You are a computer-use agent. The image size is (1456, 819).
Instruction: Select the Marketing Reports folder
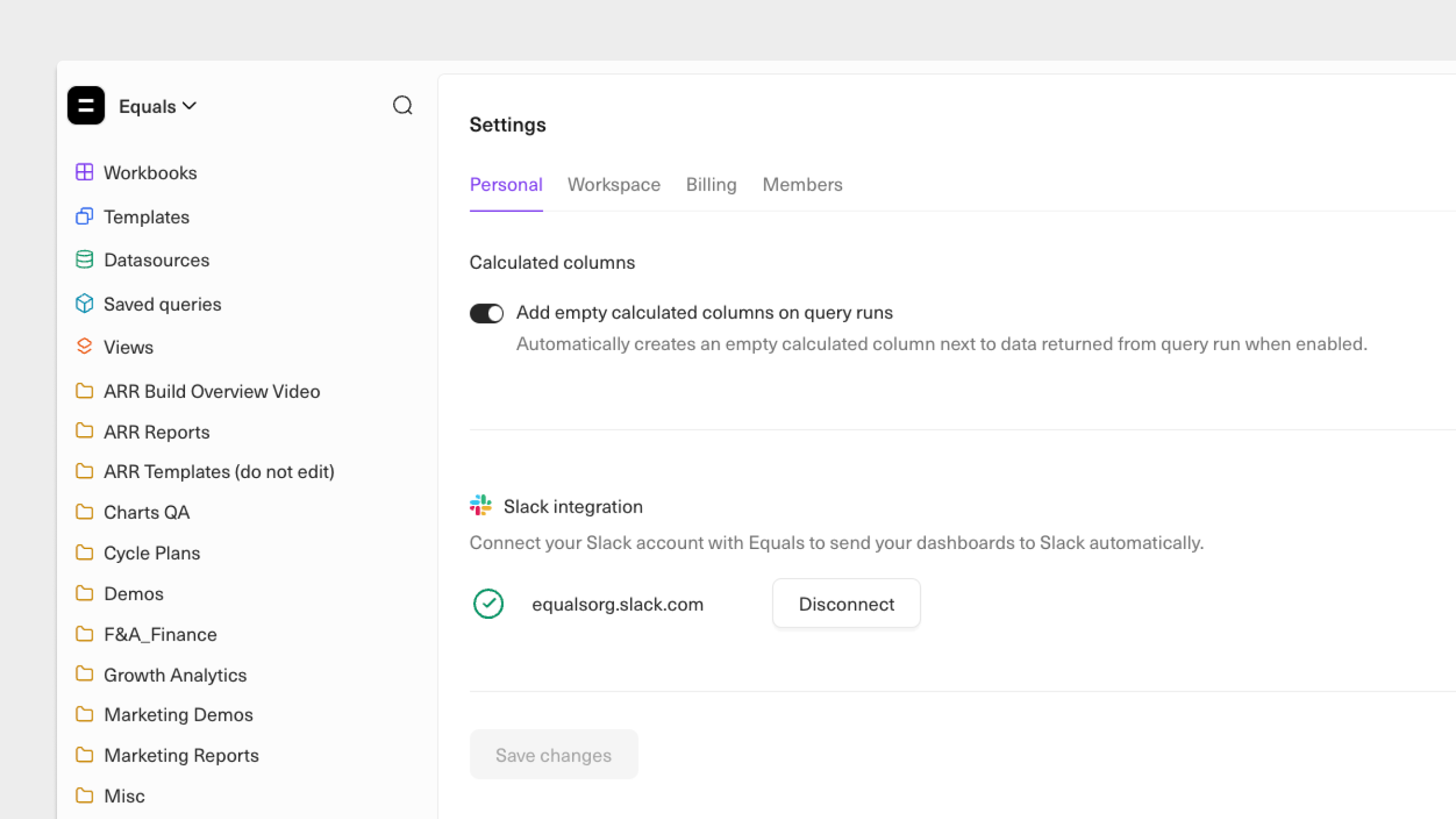point(181,755)
